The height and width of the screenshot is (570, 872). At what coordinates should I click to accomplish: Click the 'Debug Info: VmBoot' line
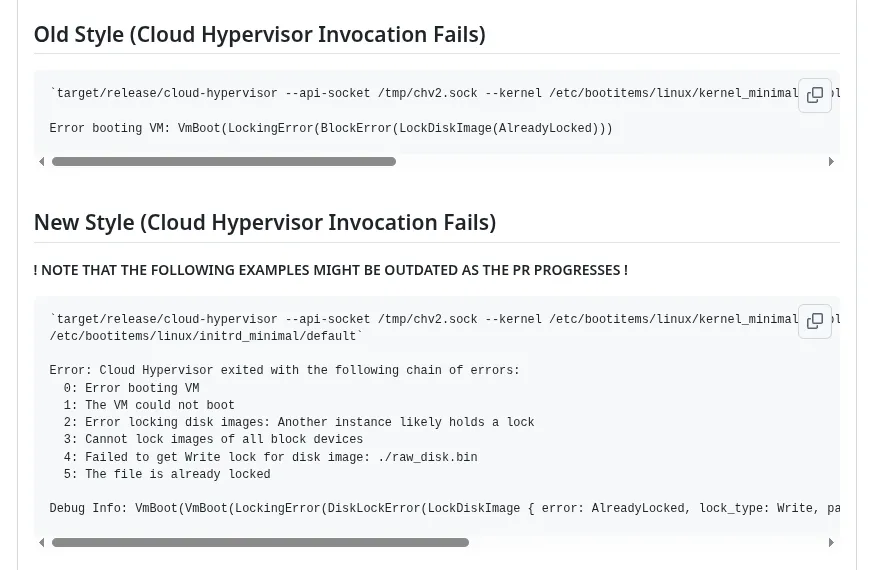pyautogui.click(x=444, y=508)
